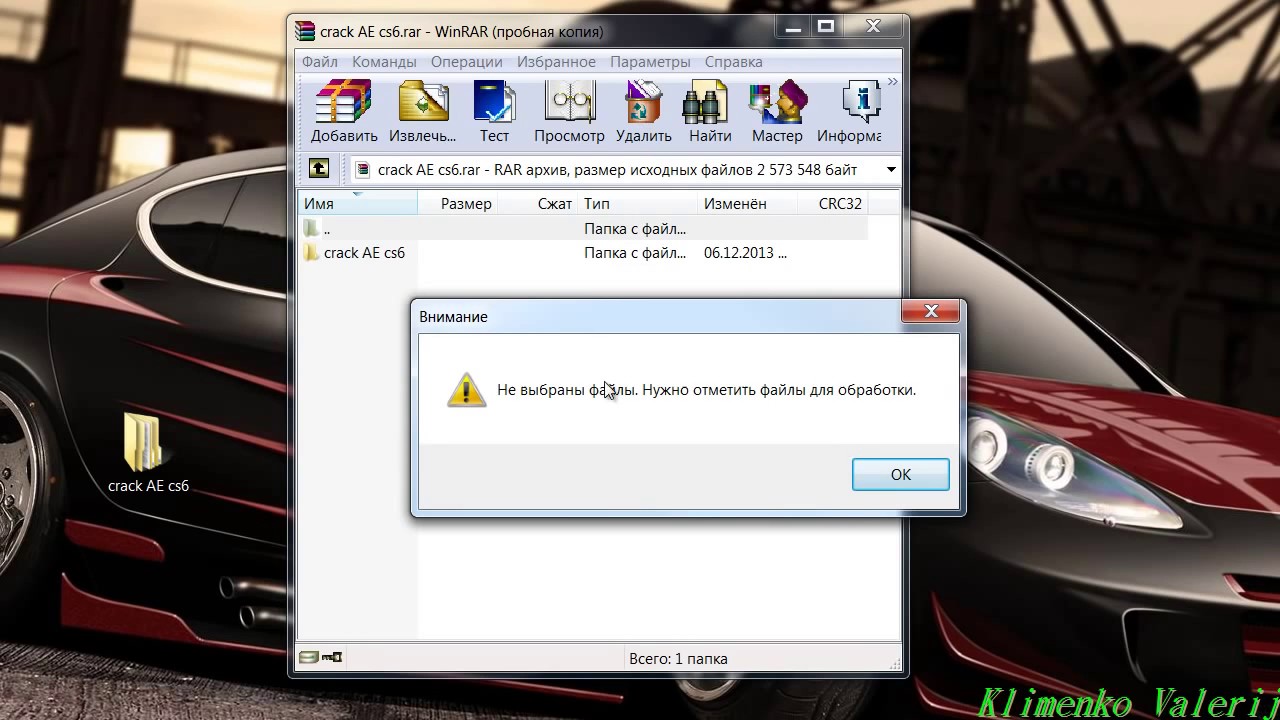
Task: Click the Тест (Test) toolbar icon
Action: tap(494, 112)
